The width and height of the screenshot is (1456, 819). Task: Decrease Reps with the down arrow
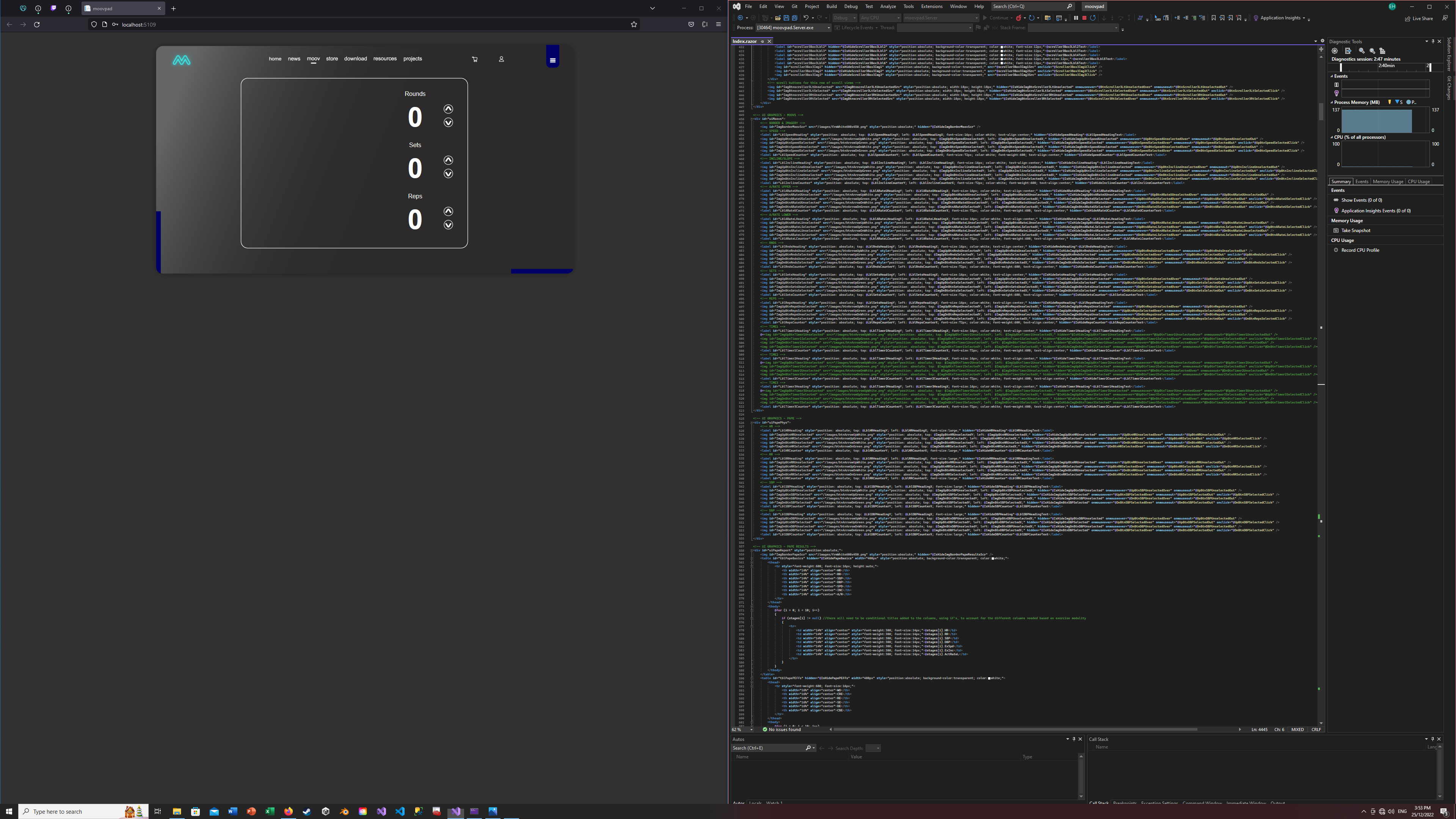coord(448,225)
